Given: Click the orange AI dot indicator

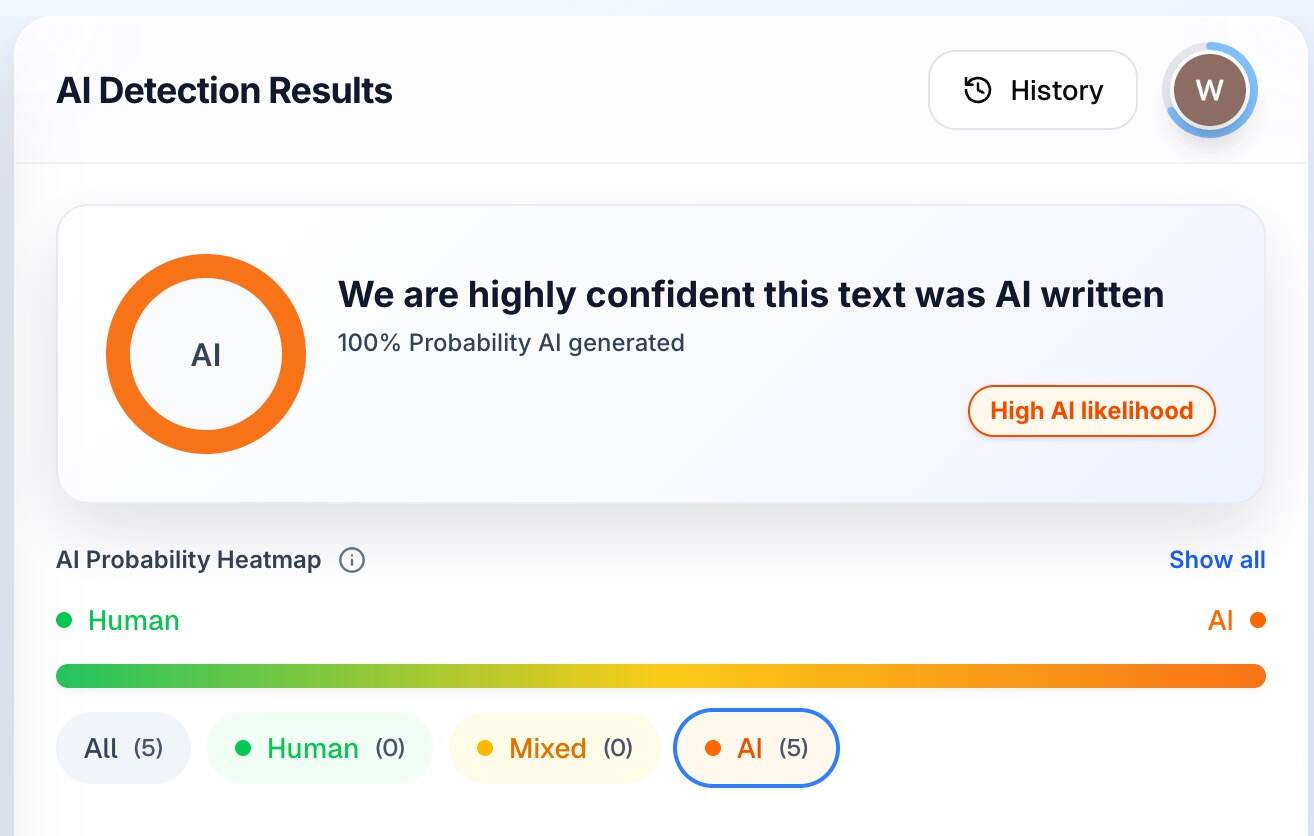Looking at the screenshot, I should coord(1258,620).
